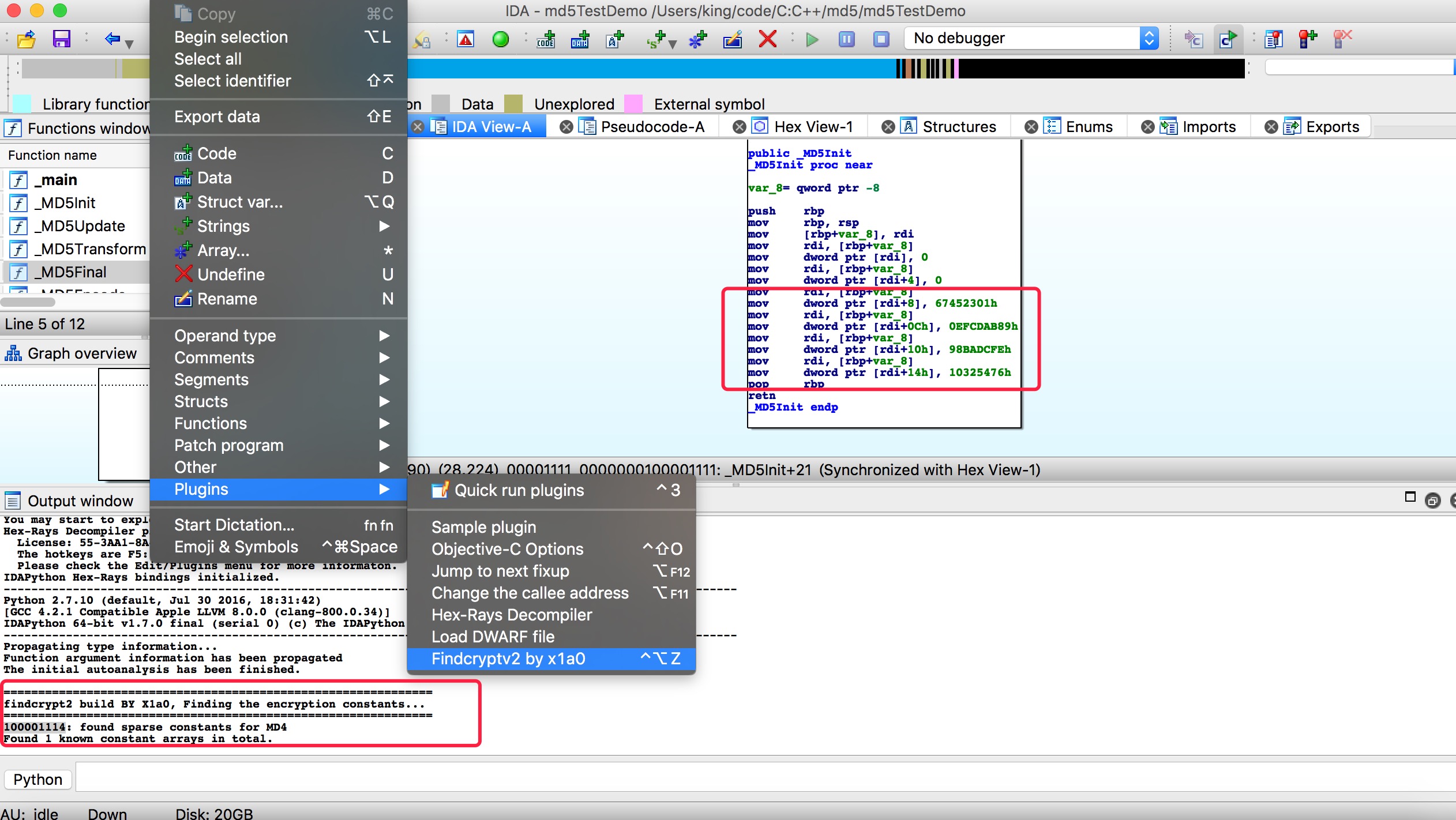Choose Rename in the menu

279,299
